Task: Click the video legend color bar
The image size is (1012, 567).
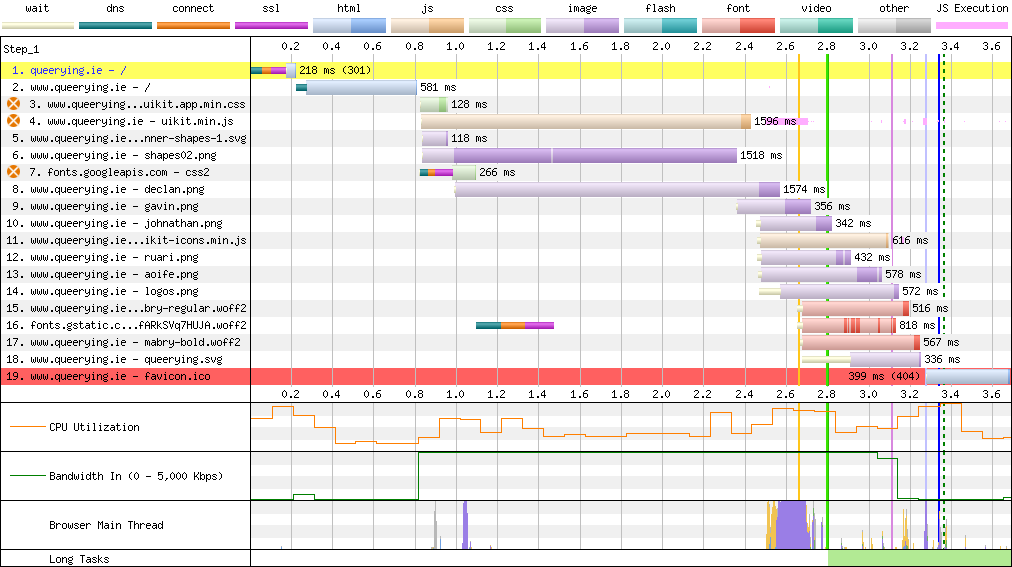Action: point(816,26)
